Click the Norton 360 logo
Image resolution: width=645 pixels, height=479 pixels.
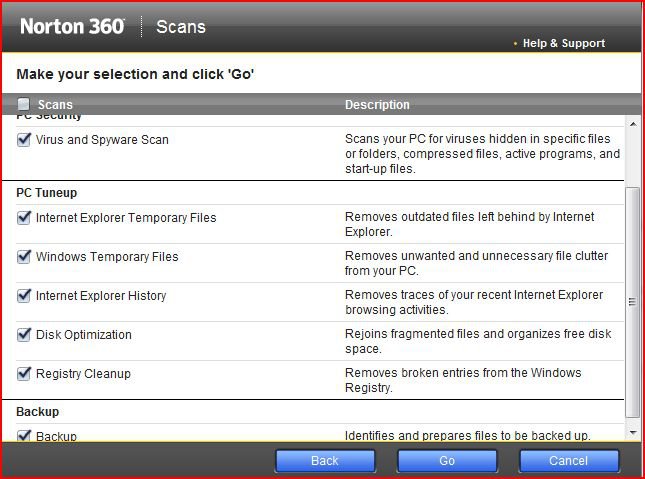(x=72, y=26)
